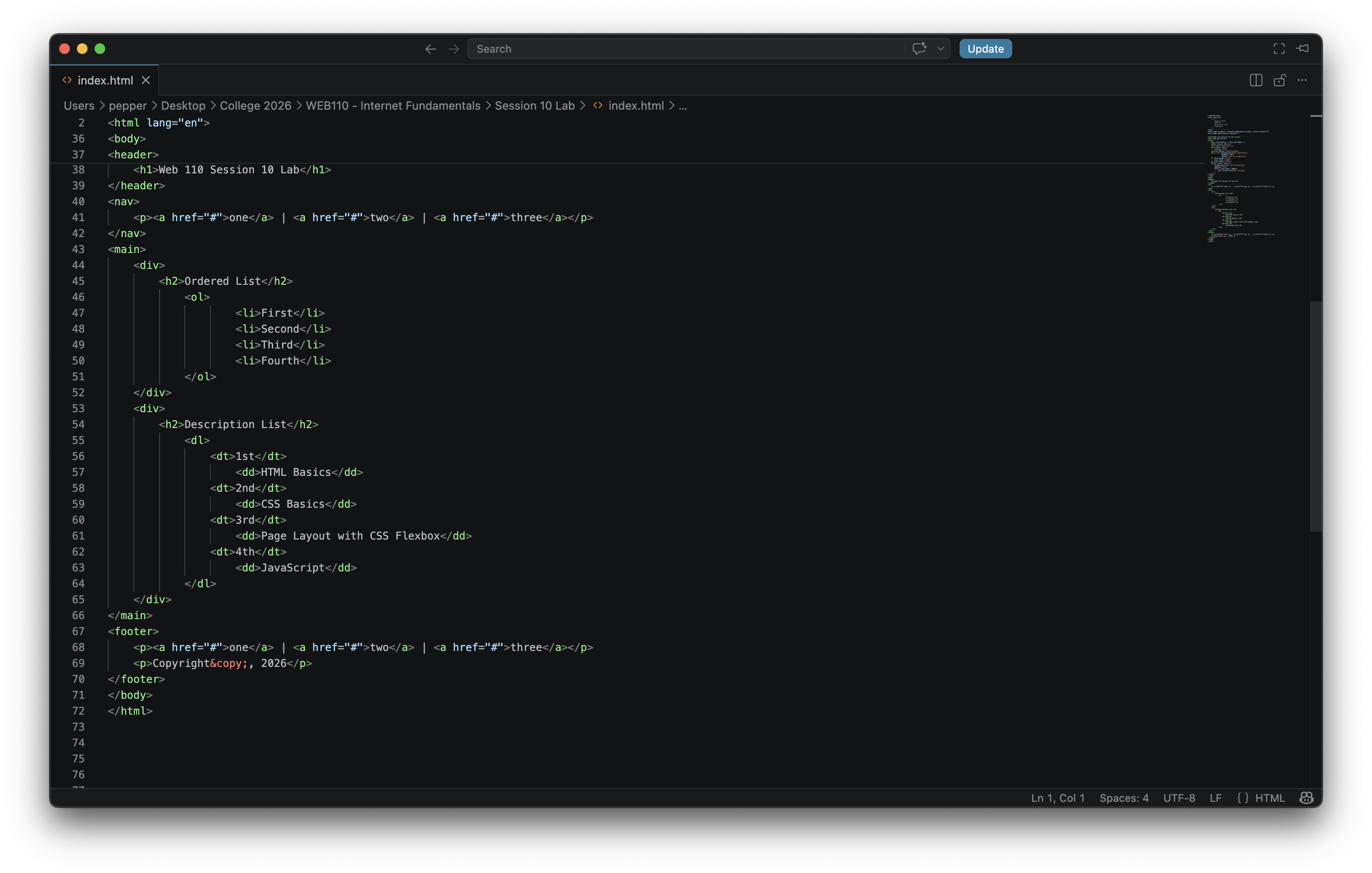Click the pin icon at the title bar's right end
The height and width of the screenshot is (873, 1372).
[x=1303, y=49]
